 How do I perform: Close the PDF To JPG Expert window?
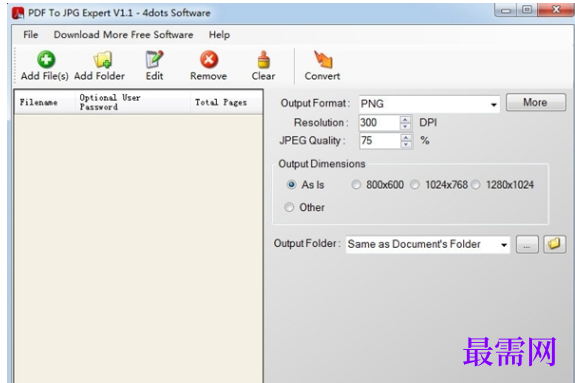tap(556, 10)
